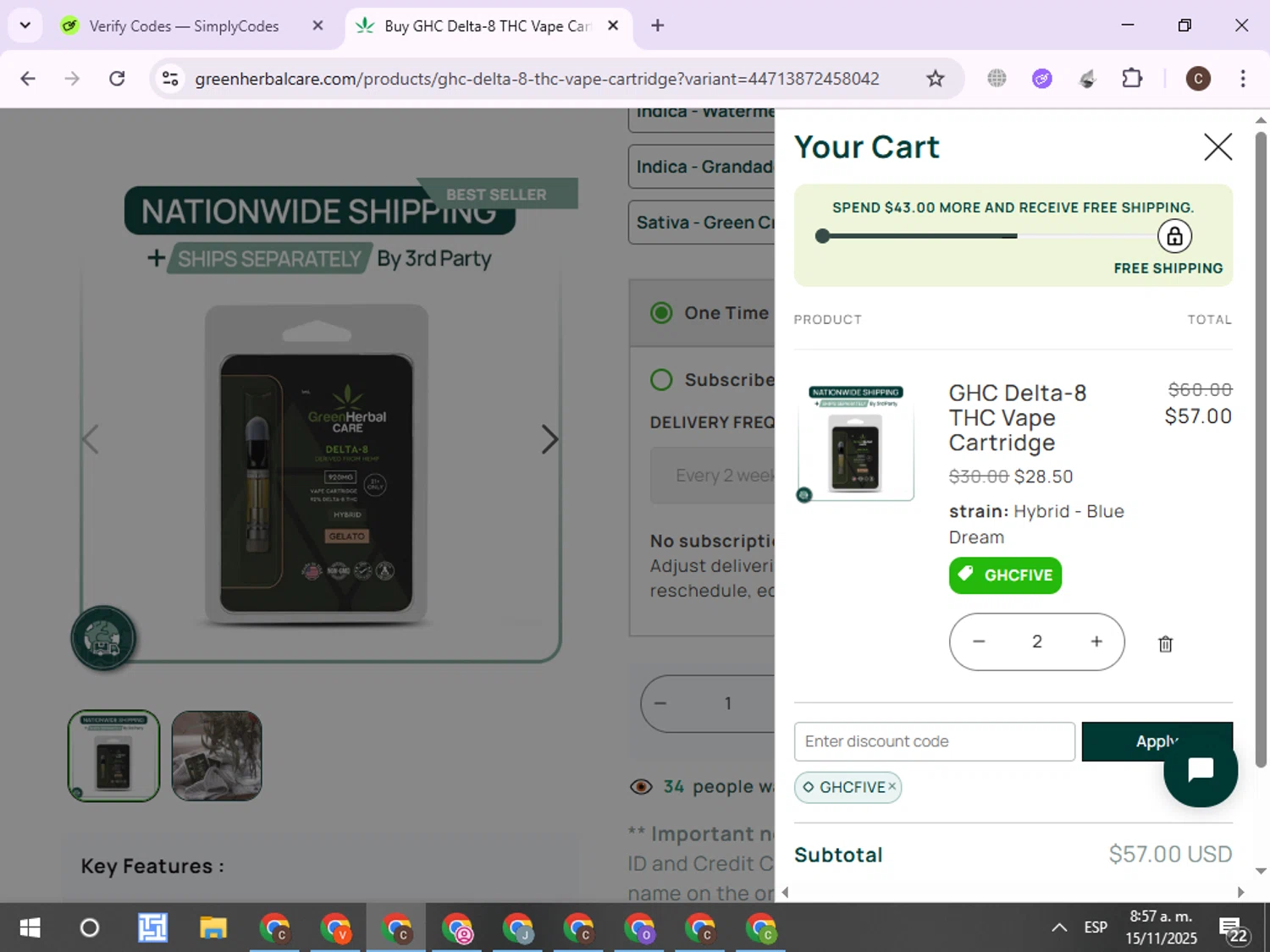Show hidden system tray icons
The width and height of the screenshot is (1270, 952).
coord(1058,927)
